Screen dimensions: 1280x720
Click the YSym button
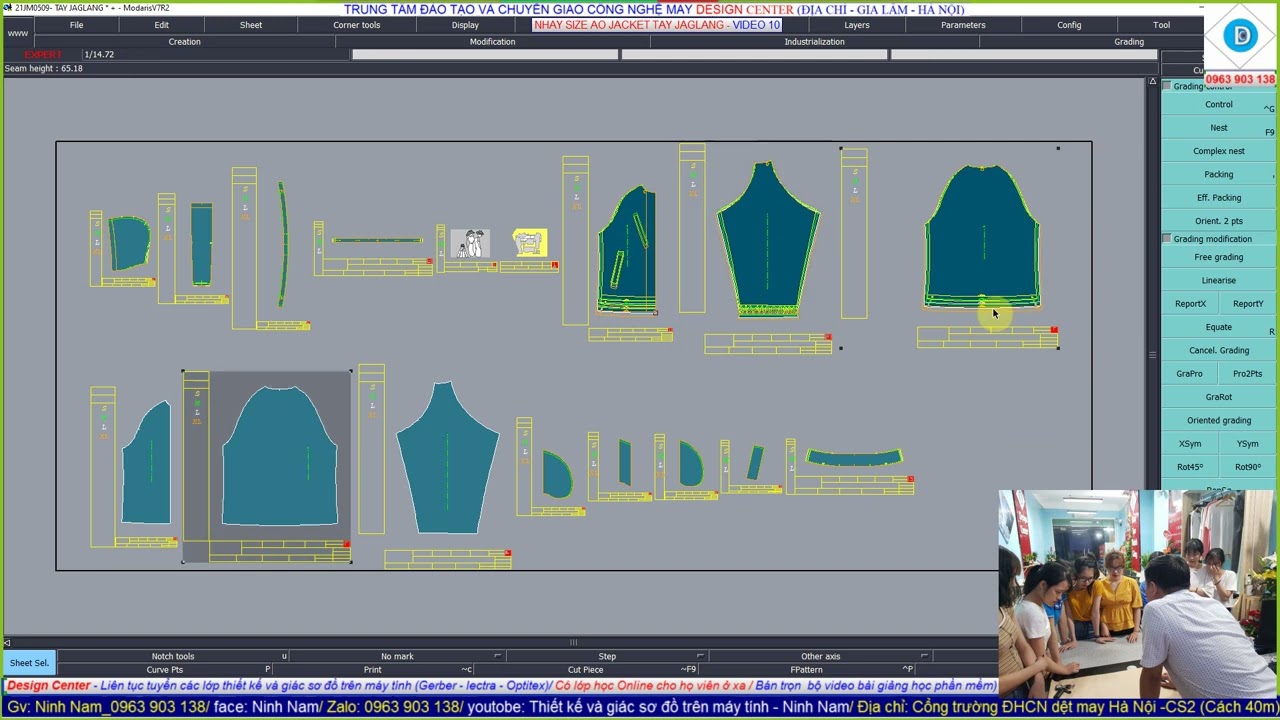click(x=1247, y=444)
